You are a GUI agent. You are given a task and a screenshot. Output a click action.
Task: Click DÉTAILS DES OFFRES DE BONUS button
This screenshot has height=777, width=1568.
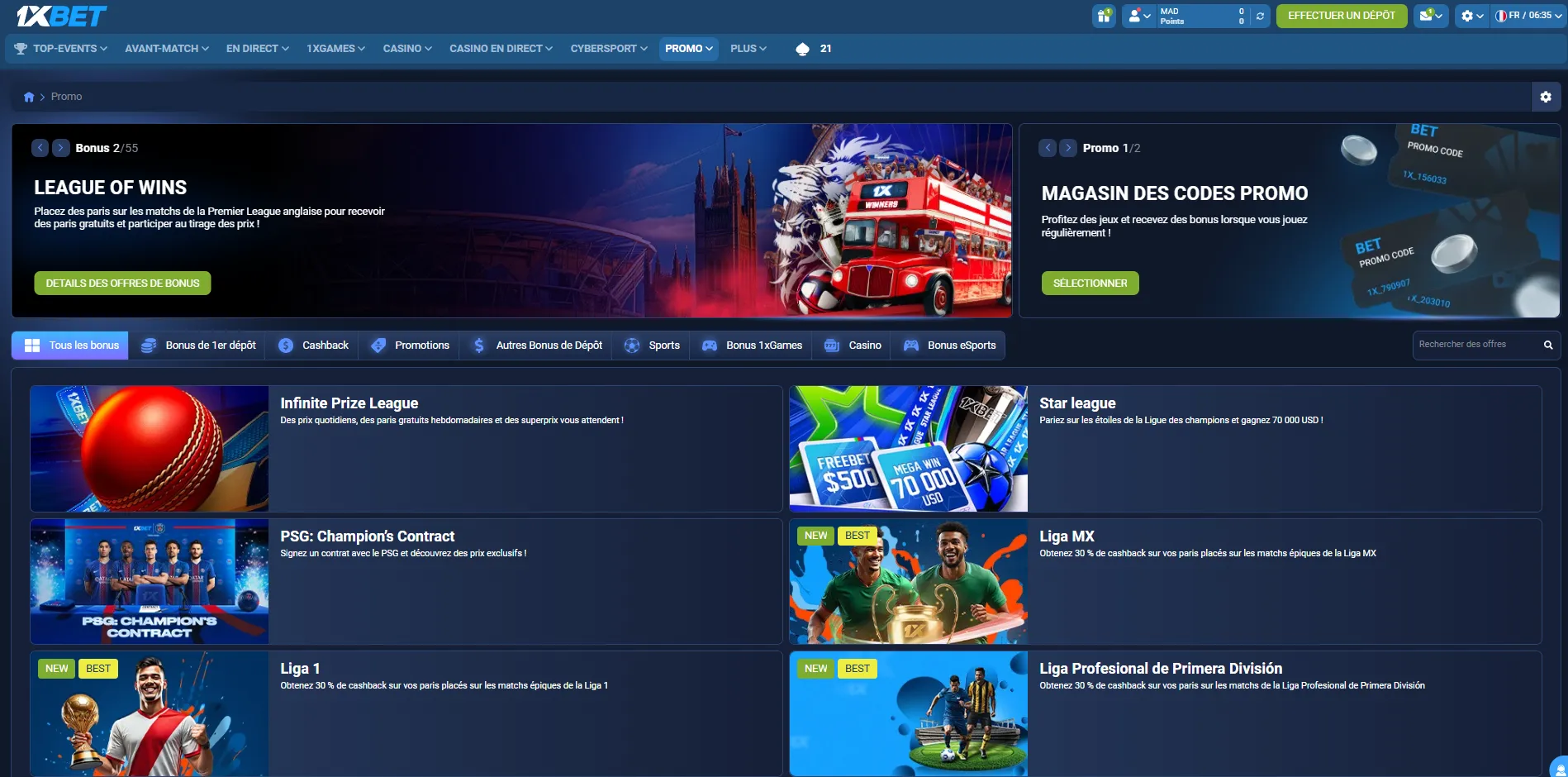click(122, 283)
